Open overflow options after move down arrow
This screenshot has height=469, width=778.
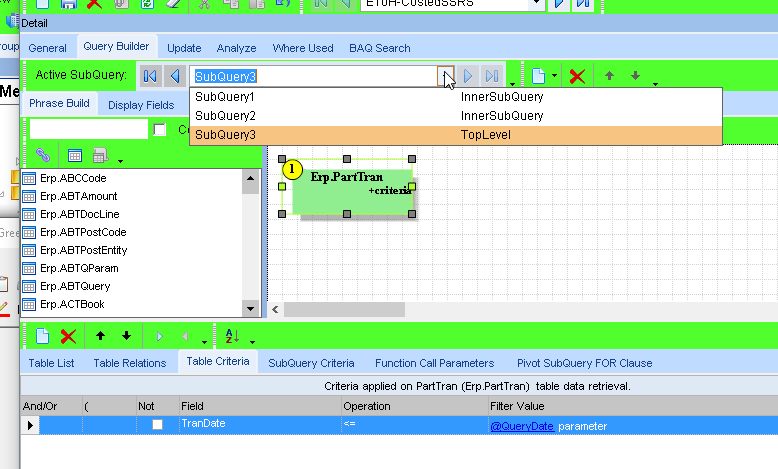point(655,84)
